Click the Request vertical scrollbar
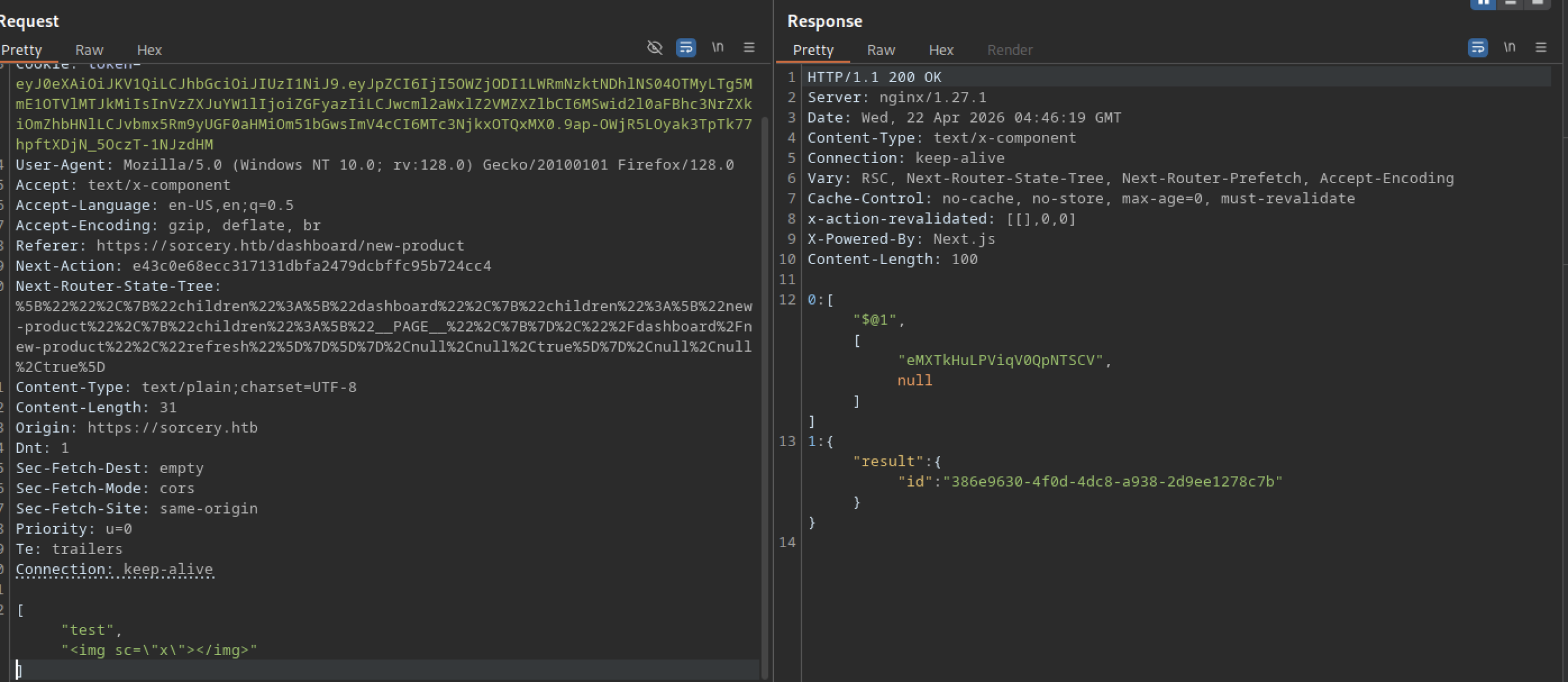This screenshot has height=682, width=1568. [x=764, y=368]
